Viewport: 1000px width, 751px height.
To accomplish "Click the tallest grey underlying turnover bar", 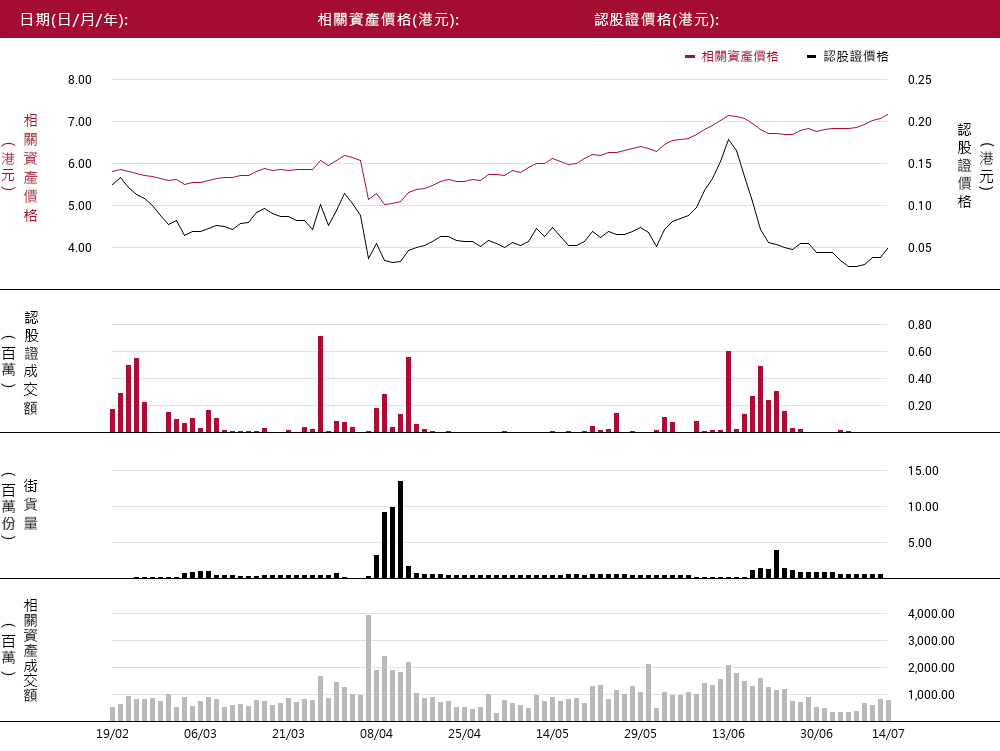I will [369, 668].
